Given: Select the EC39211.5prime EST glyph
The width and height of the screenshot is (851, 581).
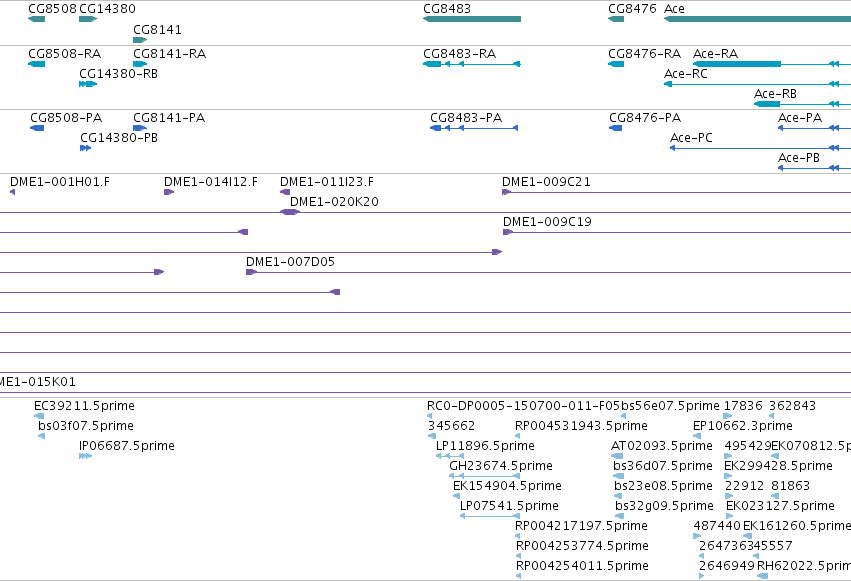Looking at the screenshot, I should pyautogui.click(x=39, y=416).
